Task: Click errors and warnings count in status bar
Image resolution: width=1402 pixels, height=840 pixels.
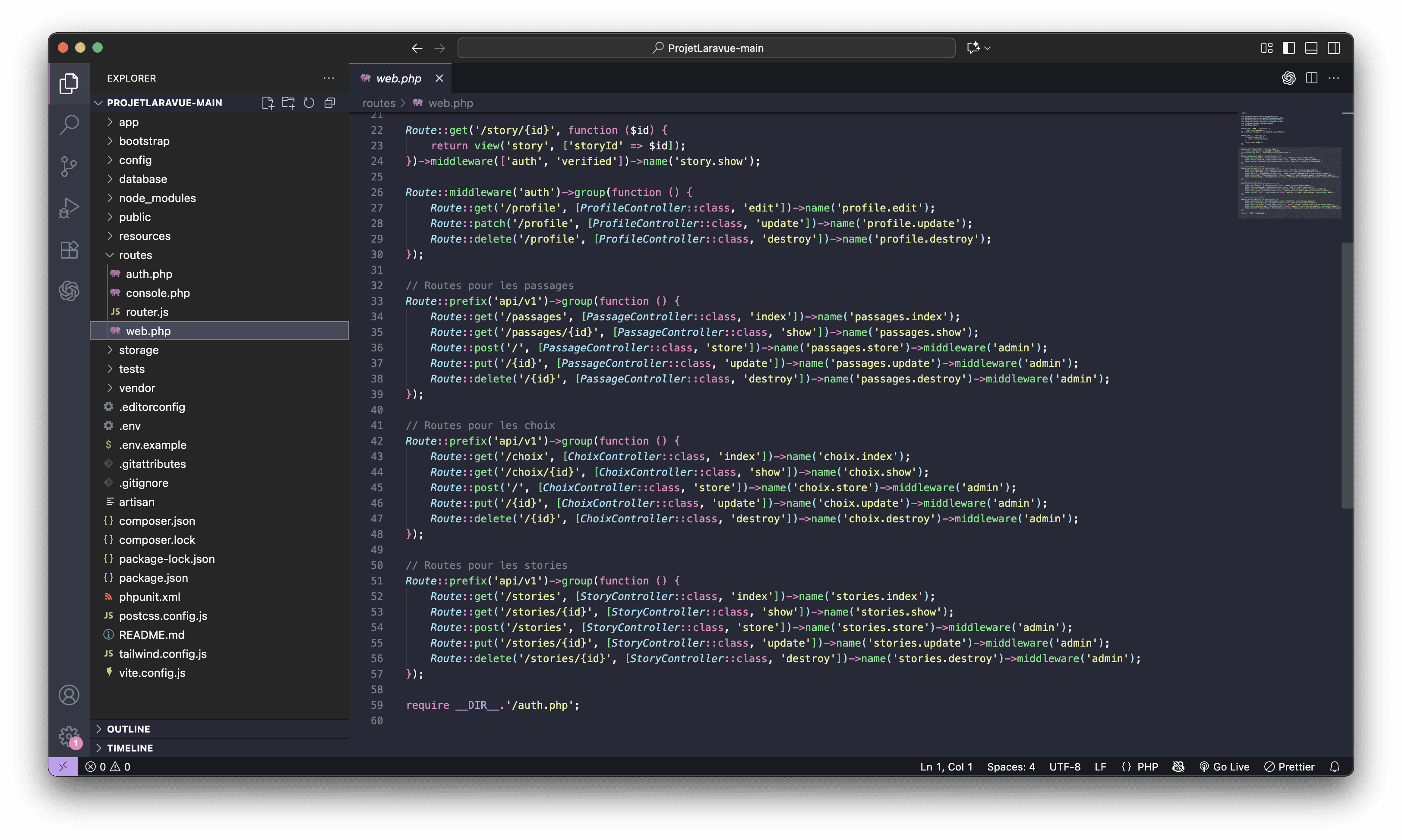Action: (107, 767)
